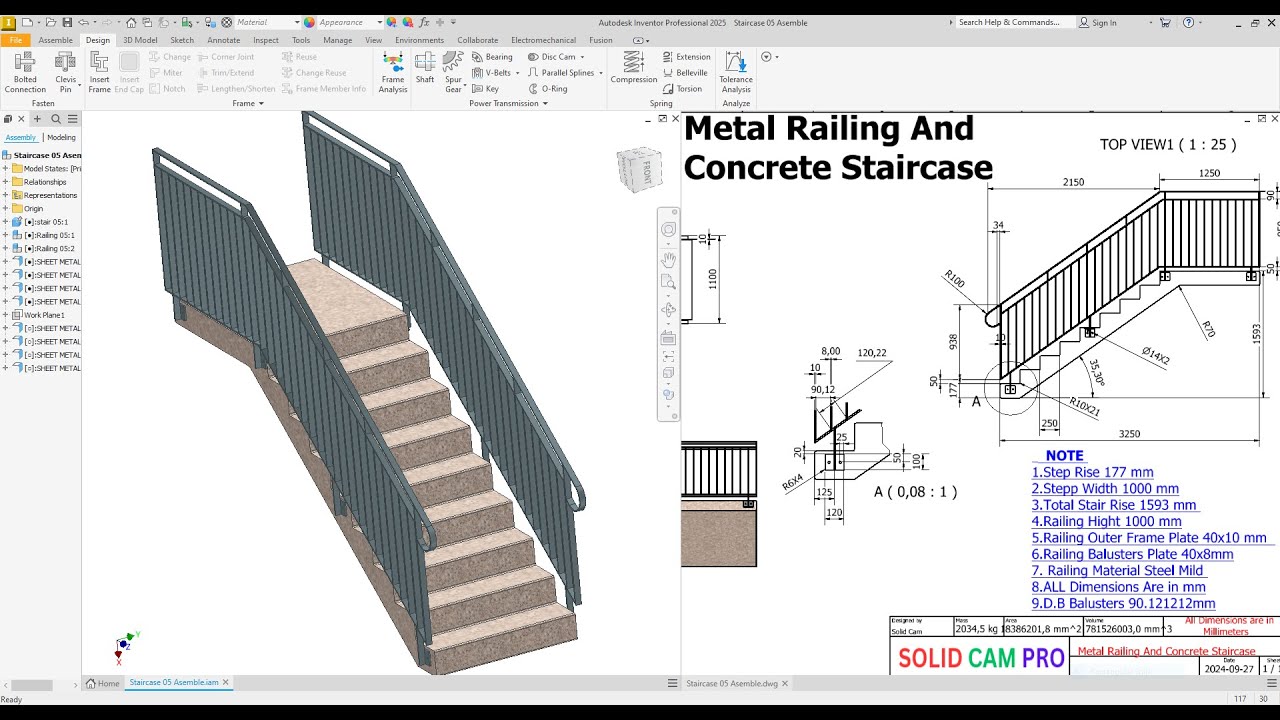
Task: Select the Staircase 05 Asemble root node
Action: point(42,155)
